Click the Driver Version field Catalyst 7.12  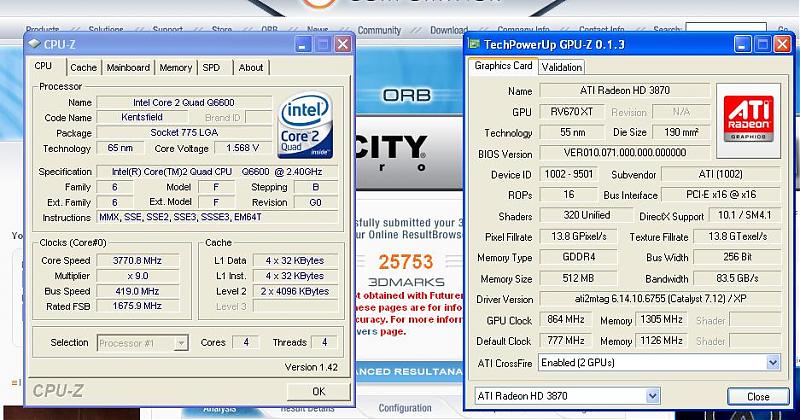pyautogui.click(x=660, y=299)
